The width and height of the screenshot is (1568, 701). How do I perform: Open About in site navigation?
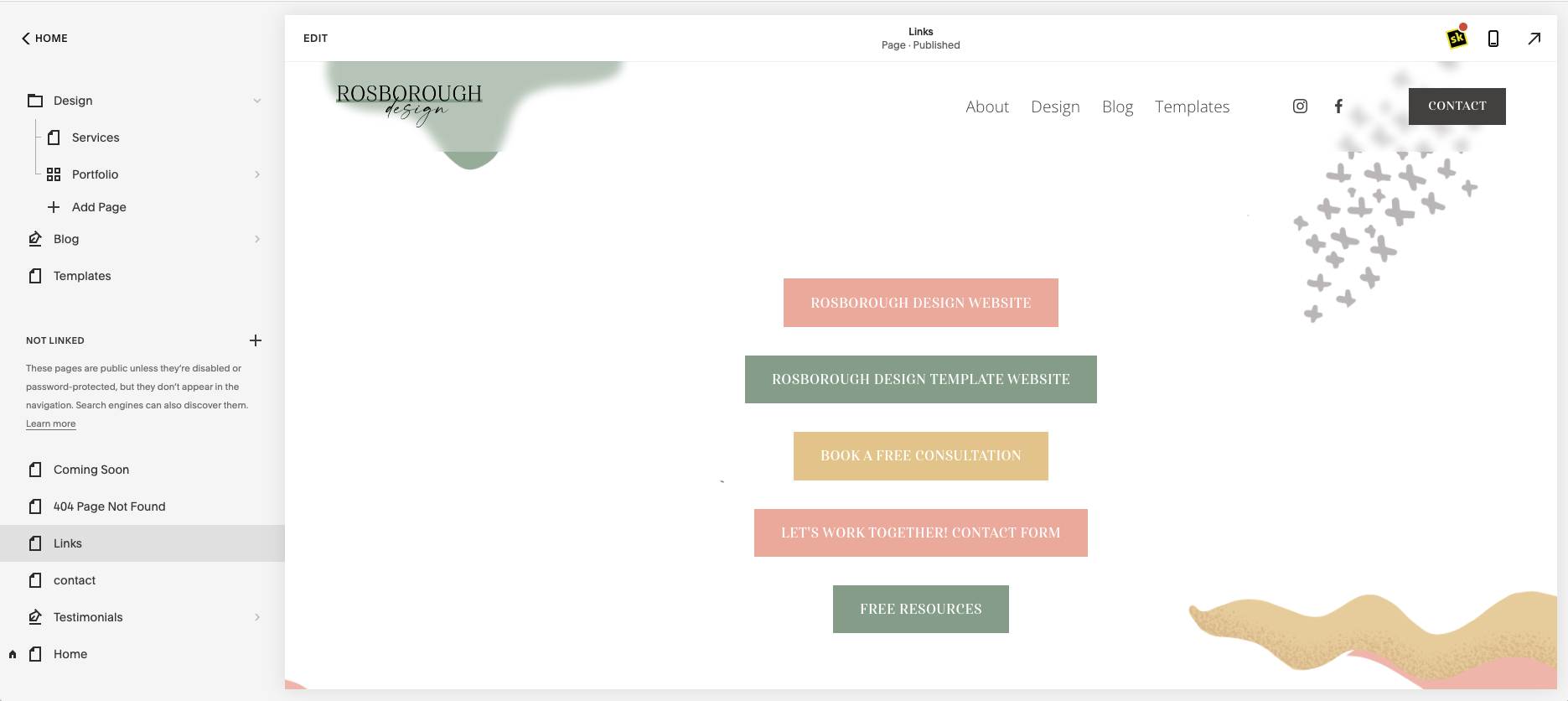coord(987,106)
